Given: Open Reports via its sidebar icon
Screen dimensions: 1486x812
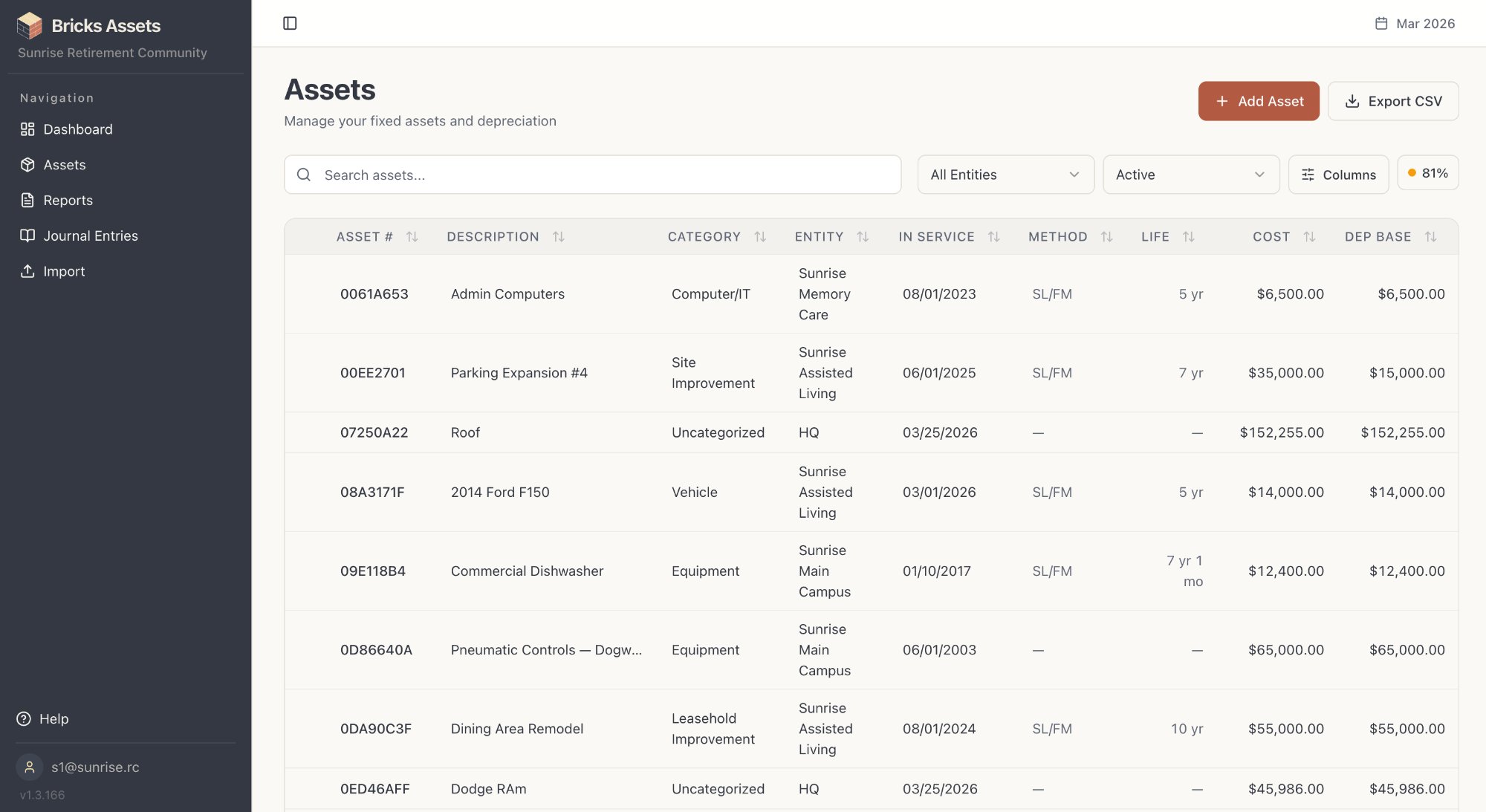Looking at the screenshot, I should click(x=27, y=200).
